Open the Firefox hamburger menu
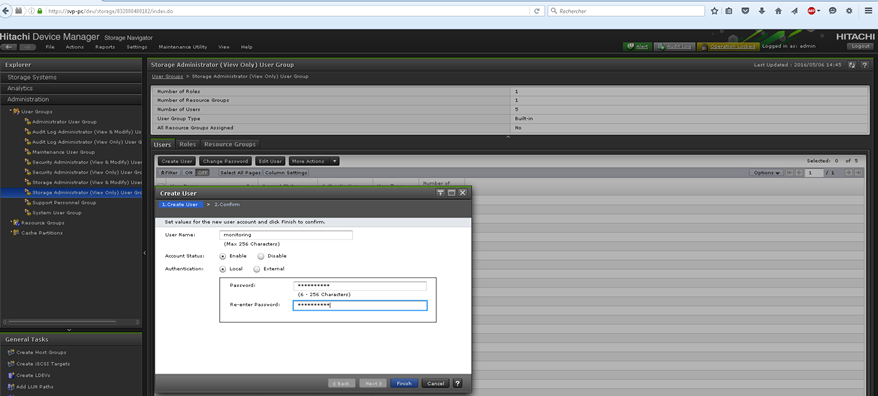This screenshot has width=878, height=396. tap(868, 11)
